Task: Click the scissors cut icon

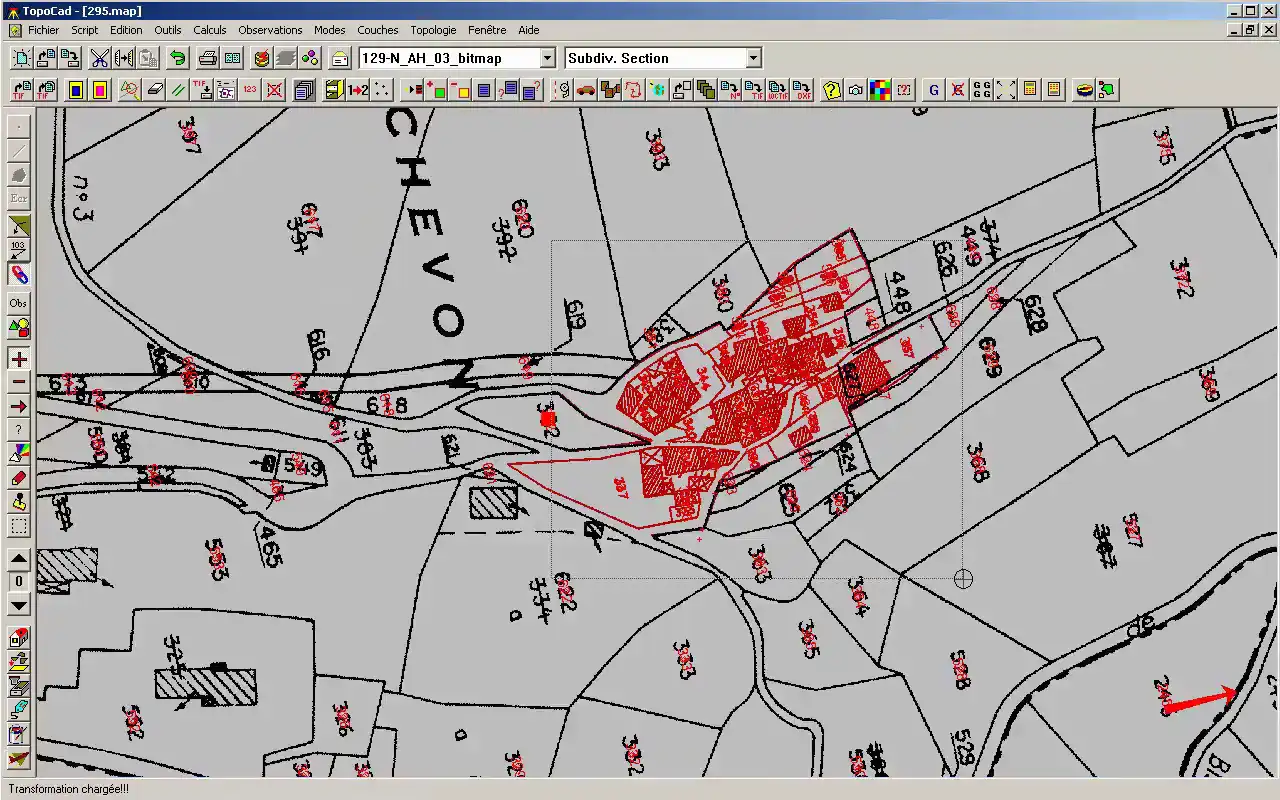Action: point(99,58)
